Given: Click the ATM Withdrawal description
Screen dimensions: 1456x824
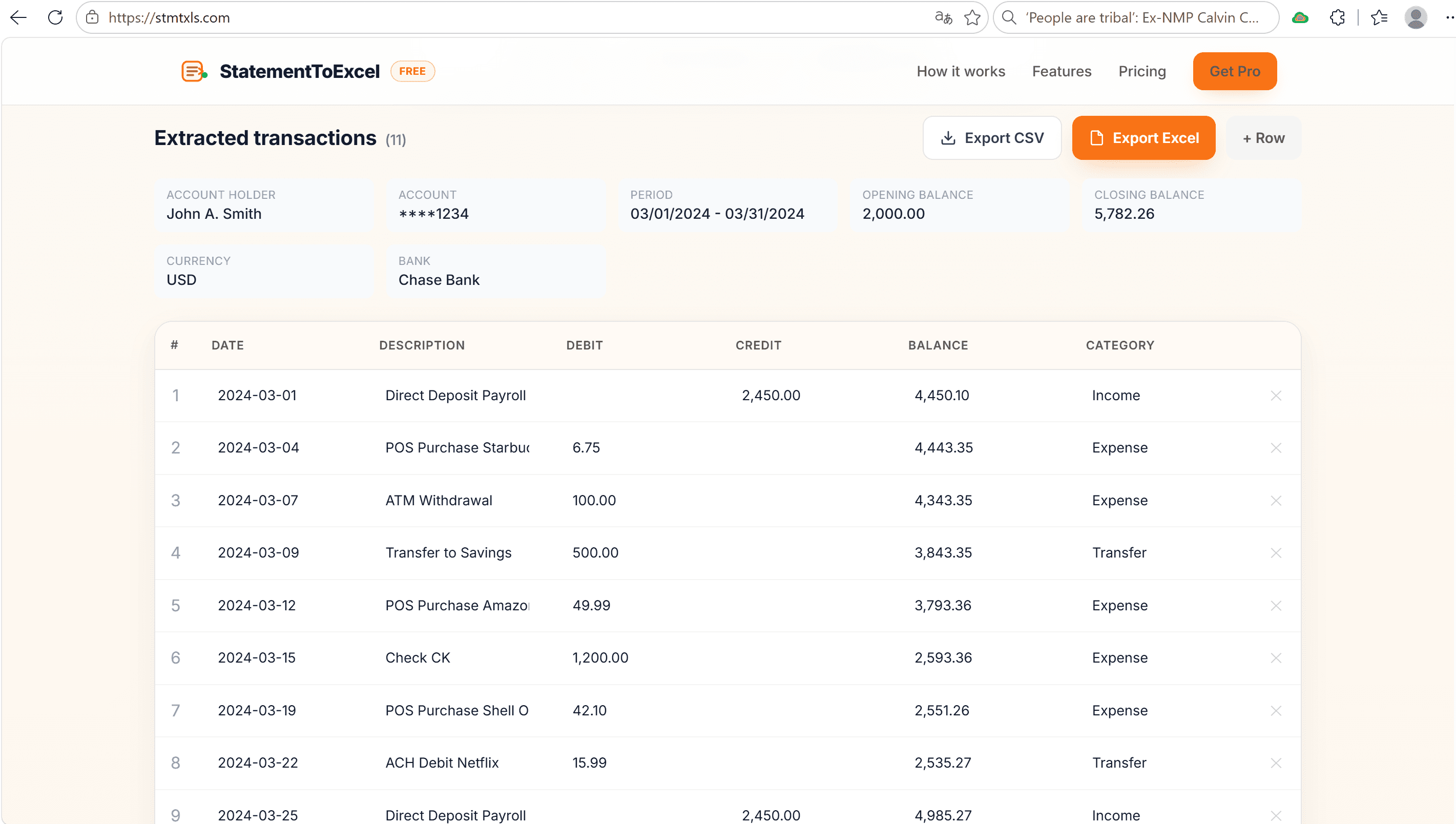Looking at the screenshot, I should click(439, 500).
